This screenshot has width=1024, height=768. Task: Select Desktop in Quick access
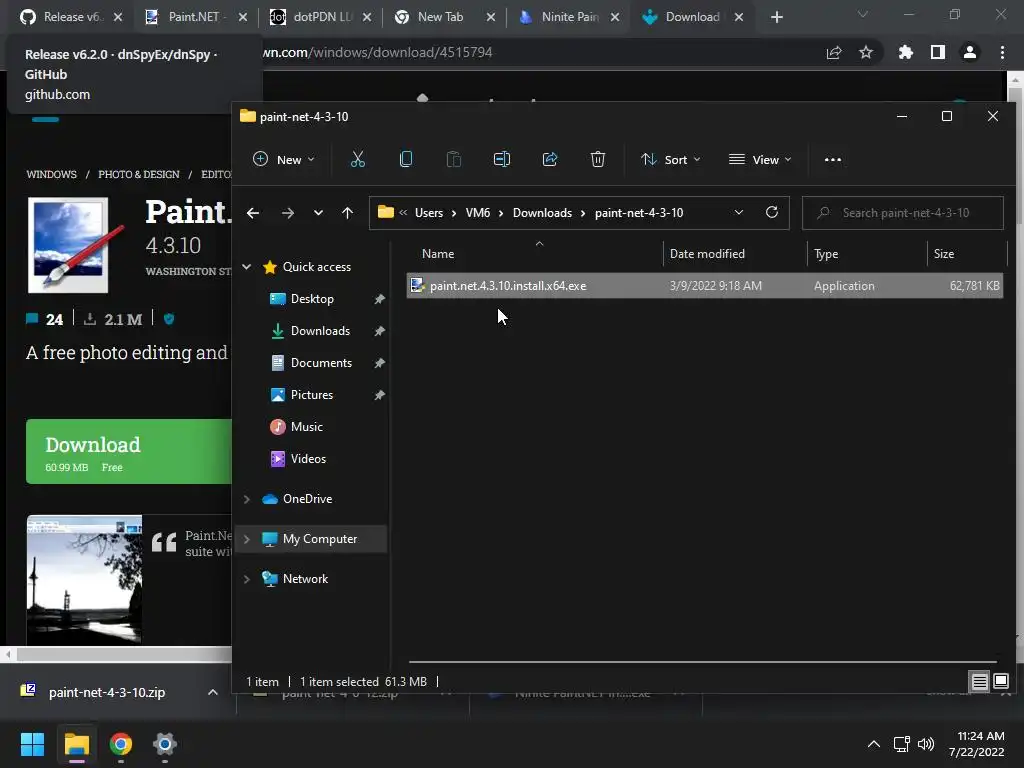click(x=312, y=298)
